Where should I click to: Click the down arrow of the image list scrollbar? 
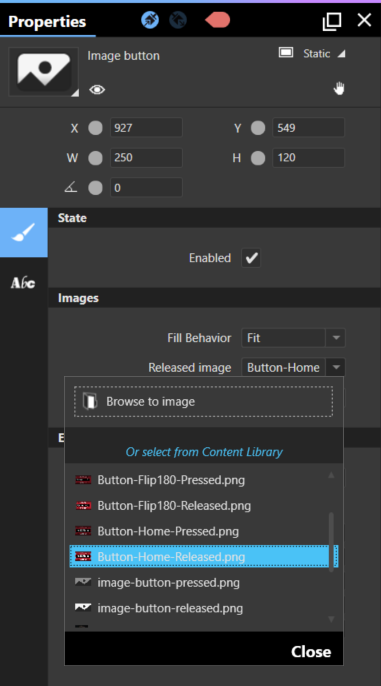click(331, 619)
